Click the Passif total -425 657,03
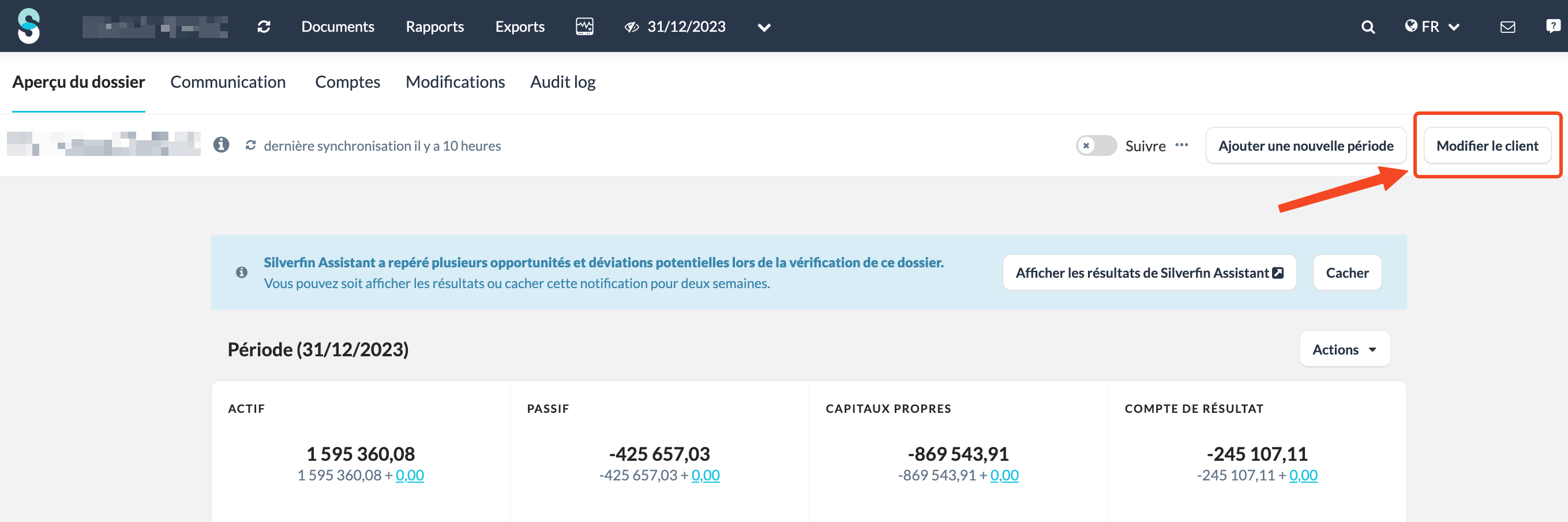1568x522 pixels. tap(659, 454)
